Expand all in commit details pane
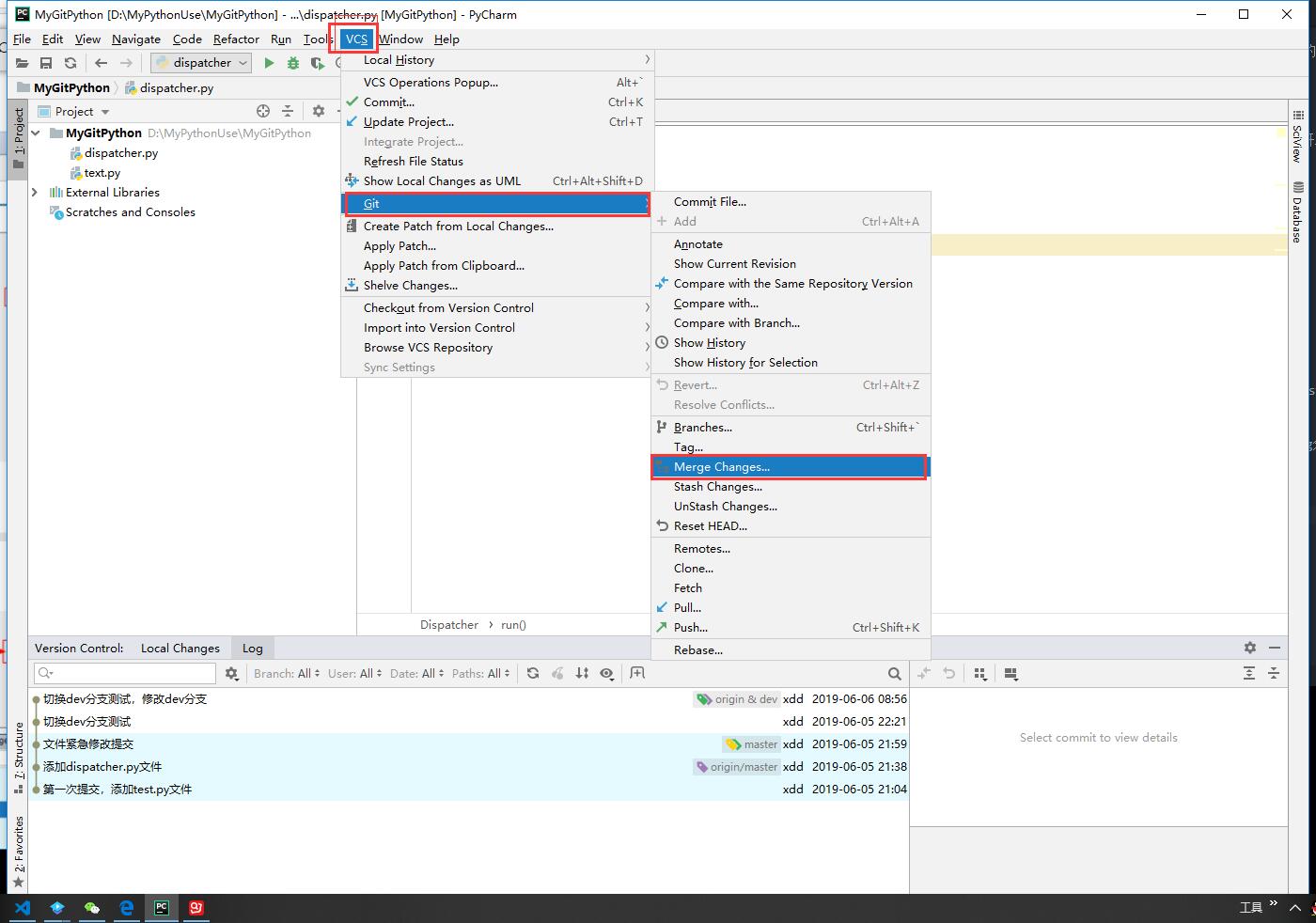The width and height of the screenshot is (1316, 923). point(1248,673)
